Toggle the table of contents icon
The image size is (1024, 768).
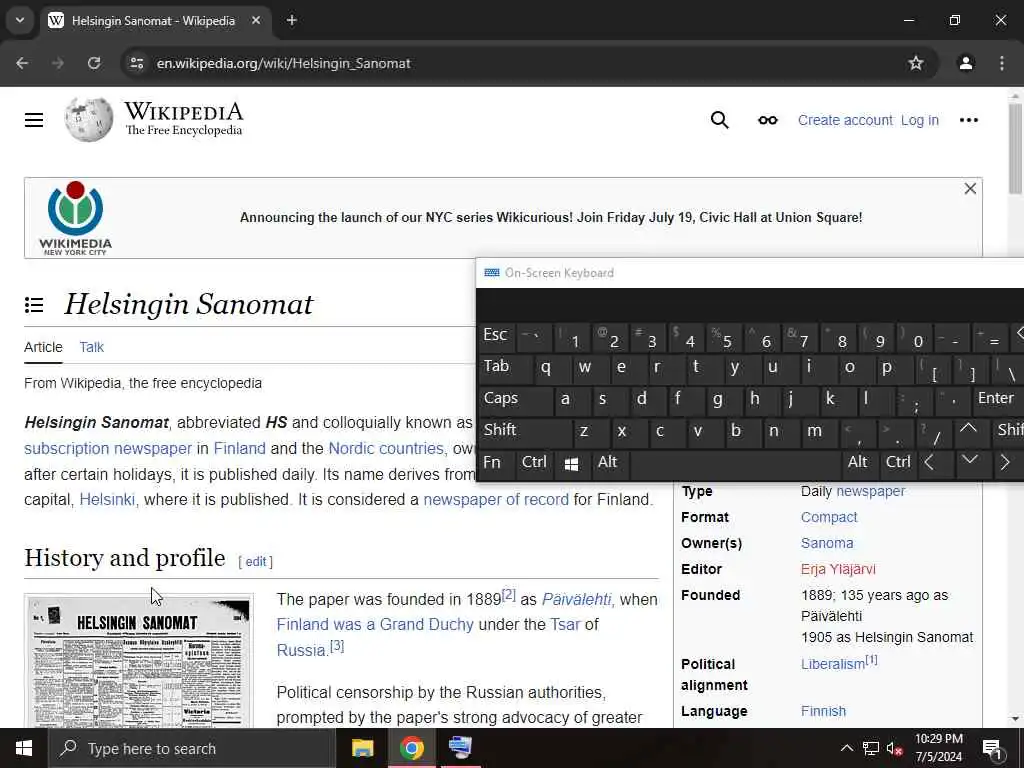click(34, 305)
